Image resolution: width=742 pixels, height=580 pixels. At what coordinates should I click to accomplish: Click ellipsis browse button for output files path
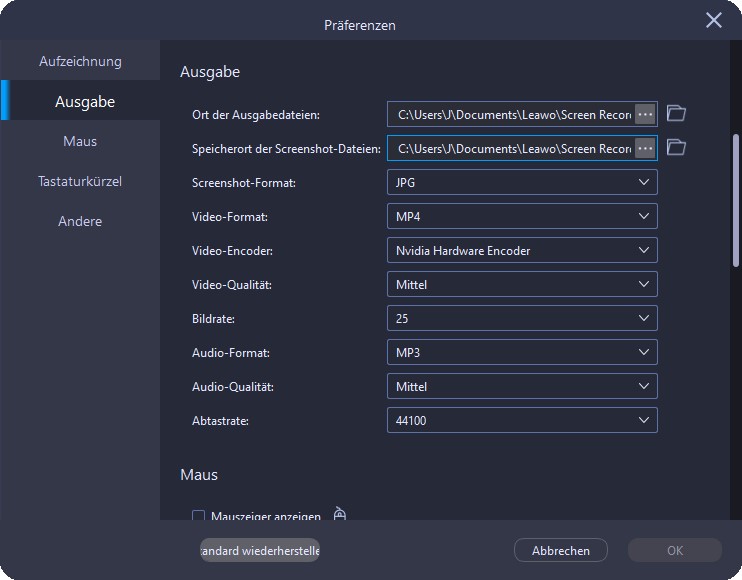point(645,114)
